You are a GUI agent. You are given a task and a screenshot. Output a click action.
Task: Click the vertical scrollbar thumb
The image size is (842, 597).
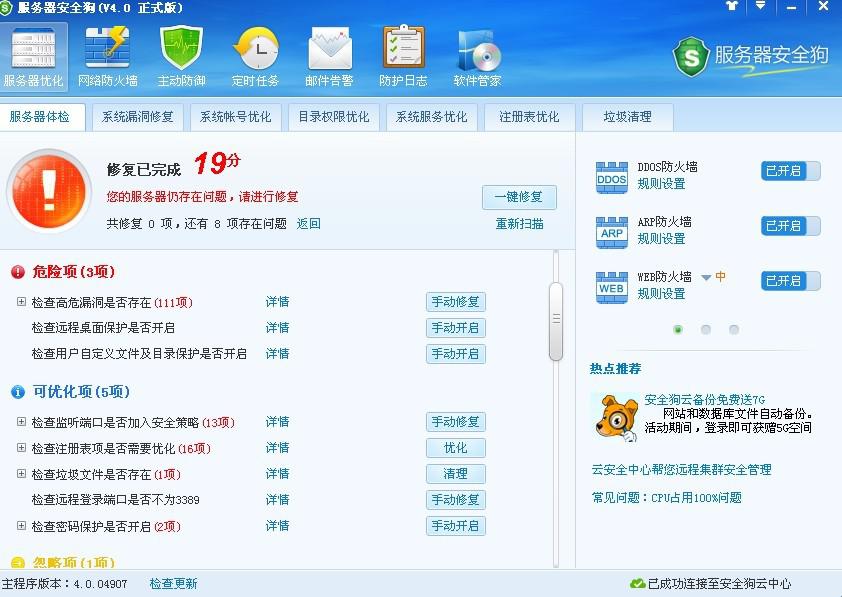554,320
